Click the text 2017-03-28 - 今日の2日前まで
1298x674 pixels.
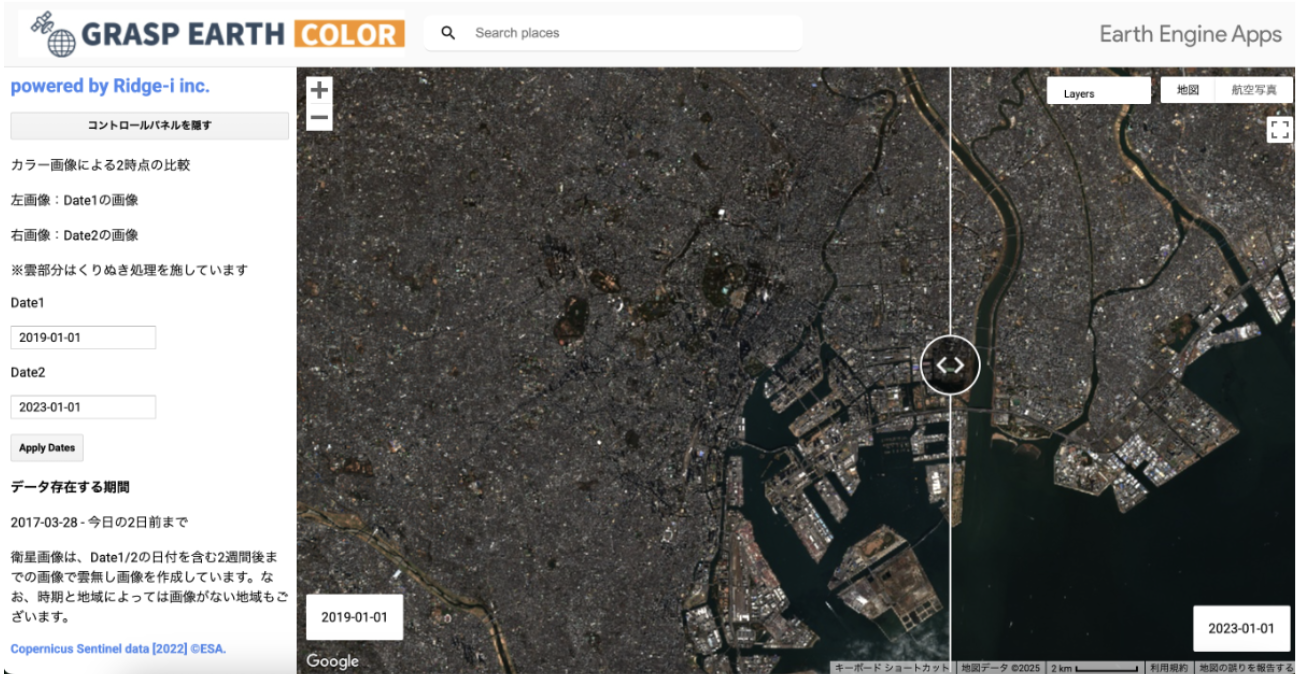(98, 522)
